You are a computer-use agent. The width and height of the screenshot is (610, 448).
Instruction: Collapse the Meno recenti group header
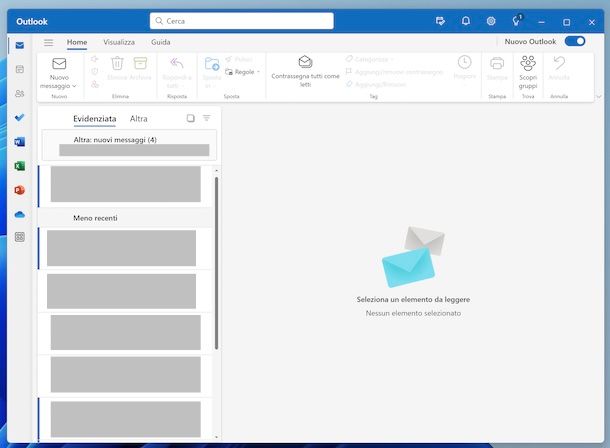126,218
